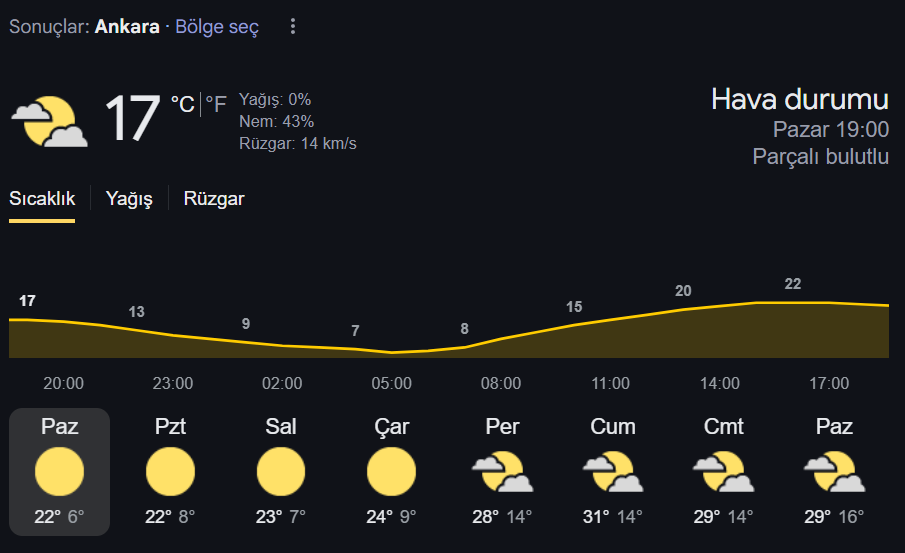Click the 22 degree point on temperature graph

coord(792,284)
